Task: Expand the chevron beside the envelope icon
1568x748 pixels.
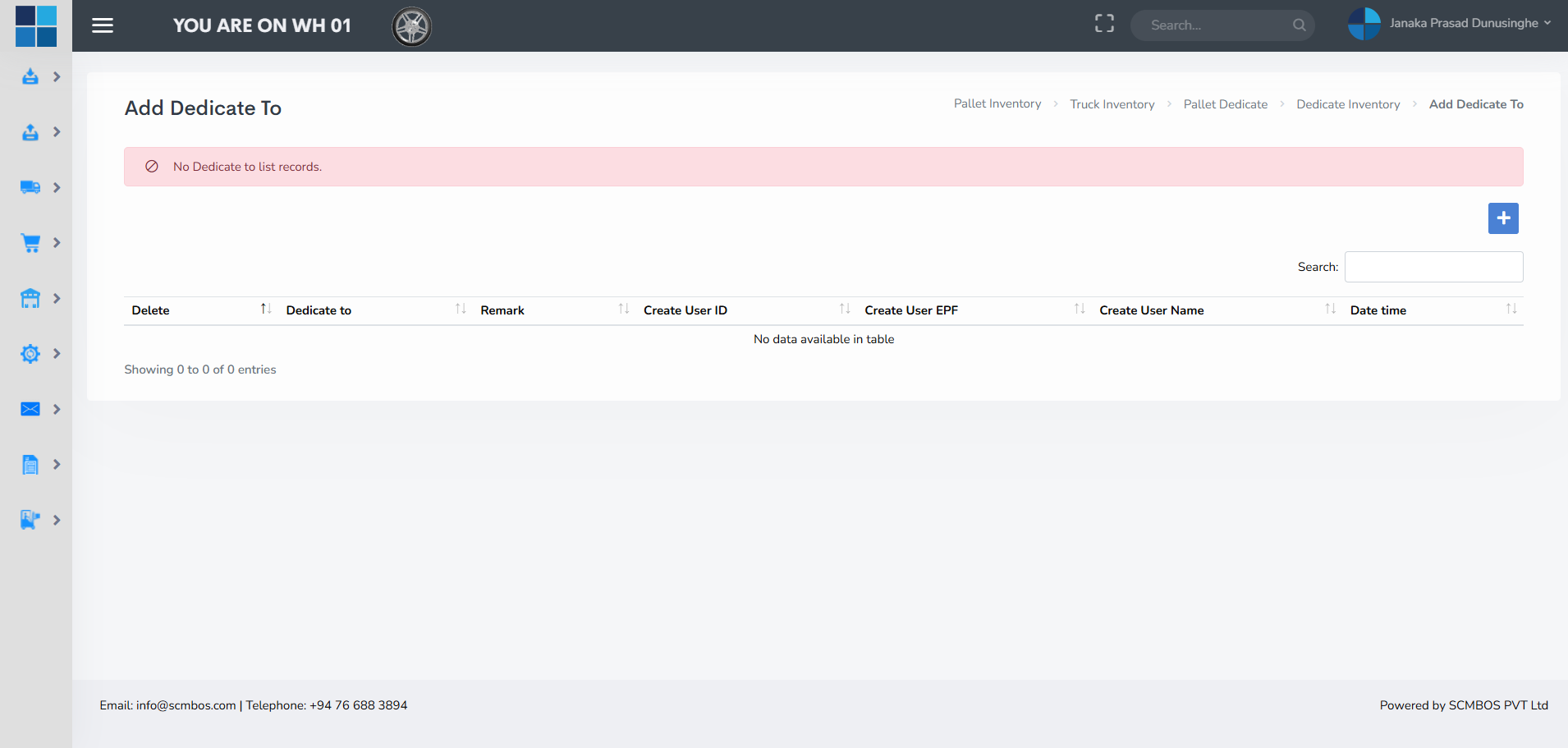Action: [x=57, y=409]
